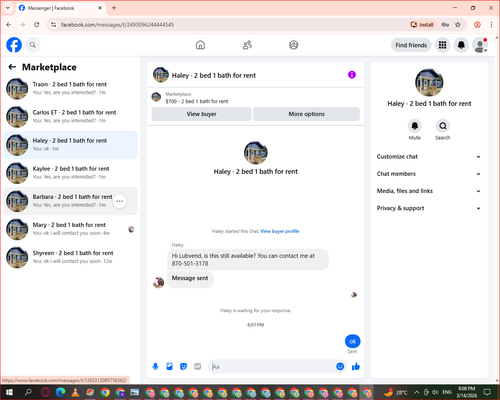Viewport: 500px width, 400px height.
Task: Click the View buyer button
Action: click(x=201, y=114)
